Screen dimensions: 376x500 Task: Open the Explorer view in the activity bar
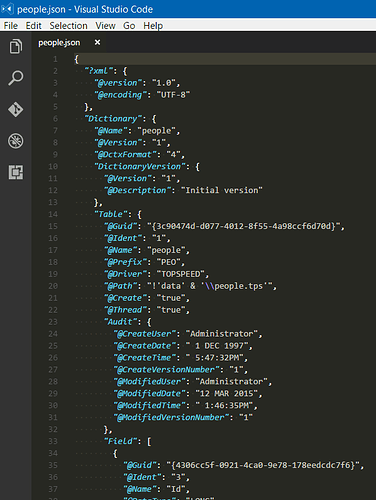pyautogui.click(x=16, y=46)
